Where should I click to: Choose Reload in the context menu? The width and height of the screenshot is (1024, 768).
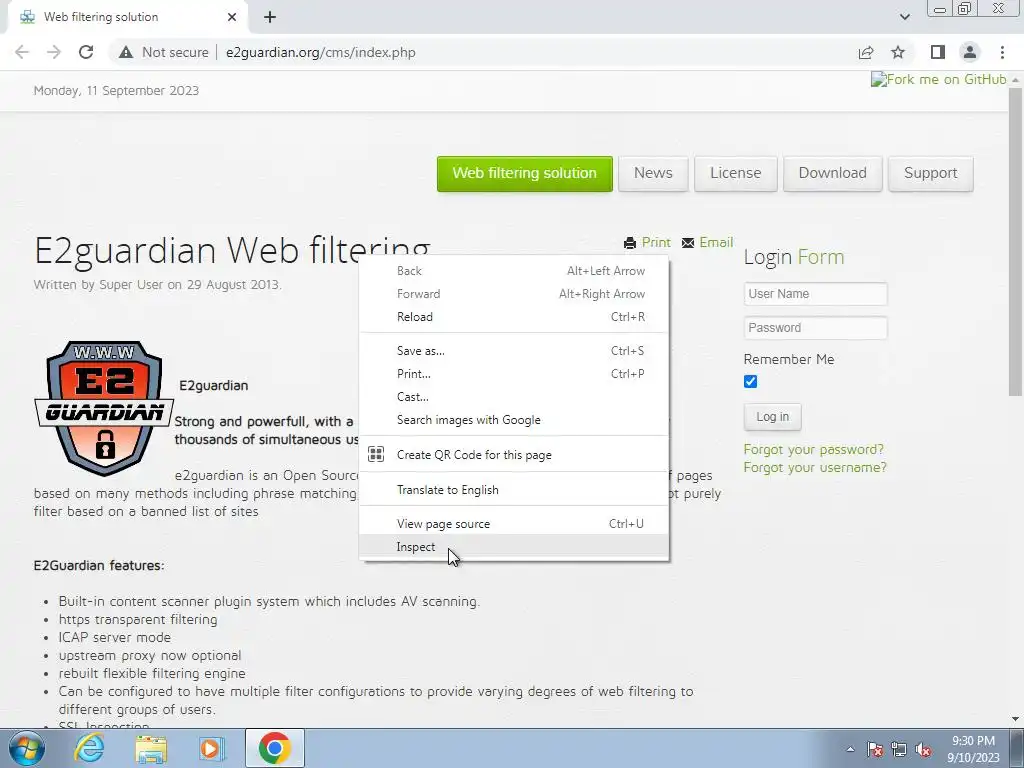[514, 317]
